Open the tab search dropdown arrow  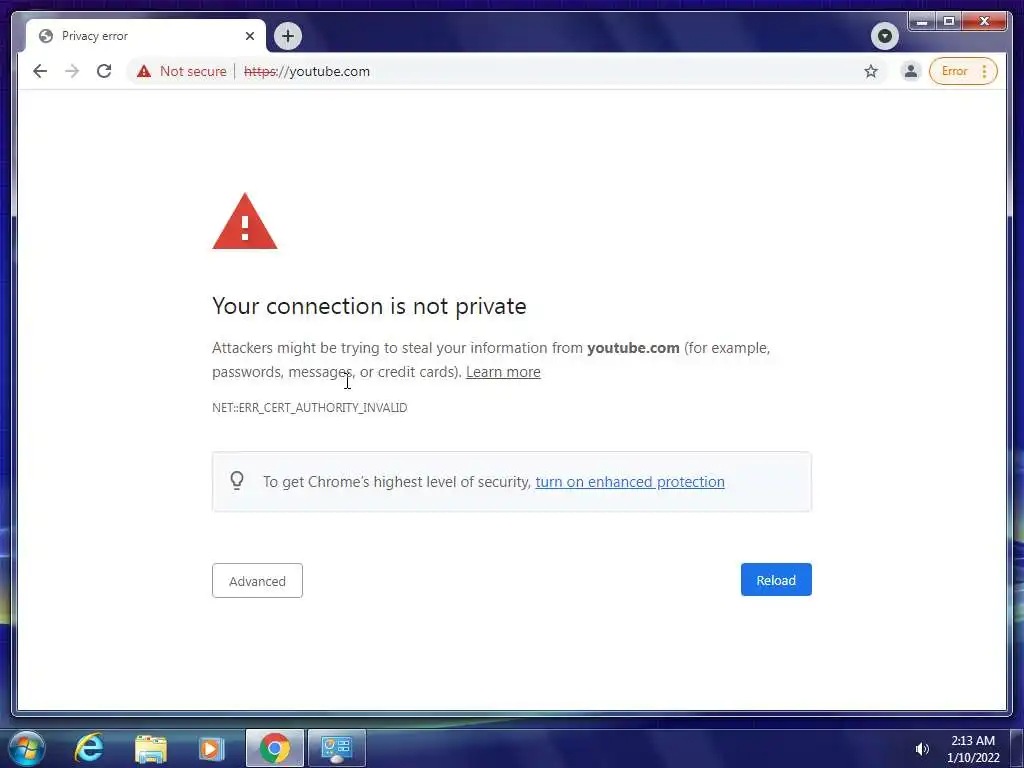(x=885, y=36)
